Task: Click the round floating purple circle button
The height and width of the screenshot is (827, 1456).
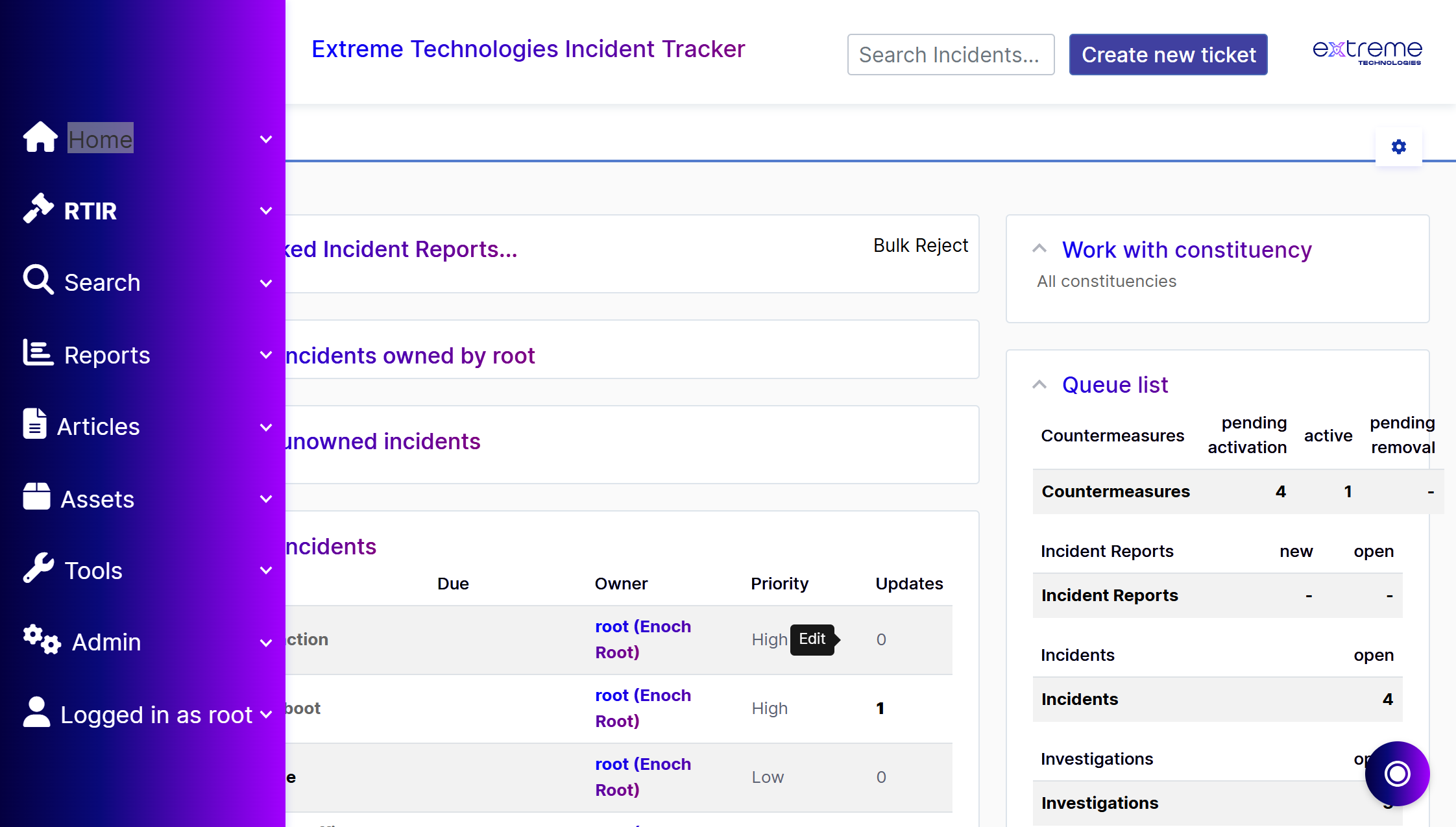Action: pos(1397,773)
